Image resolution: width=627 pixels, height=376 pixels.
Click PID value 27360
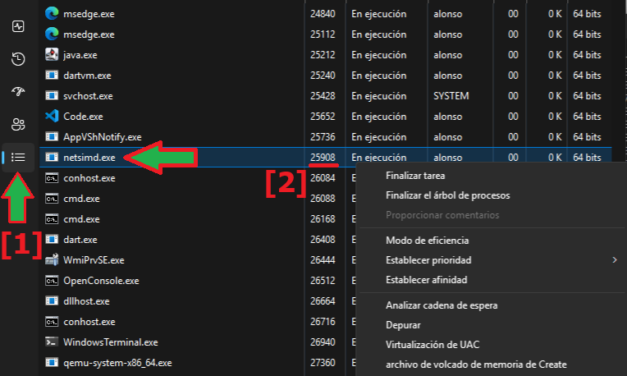(x=323, y=363)
